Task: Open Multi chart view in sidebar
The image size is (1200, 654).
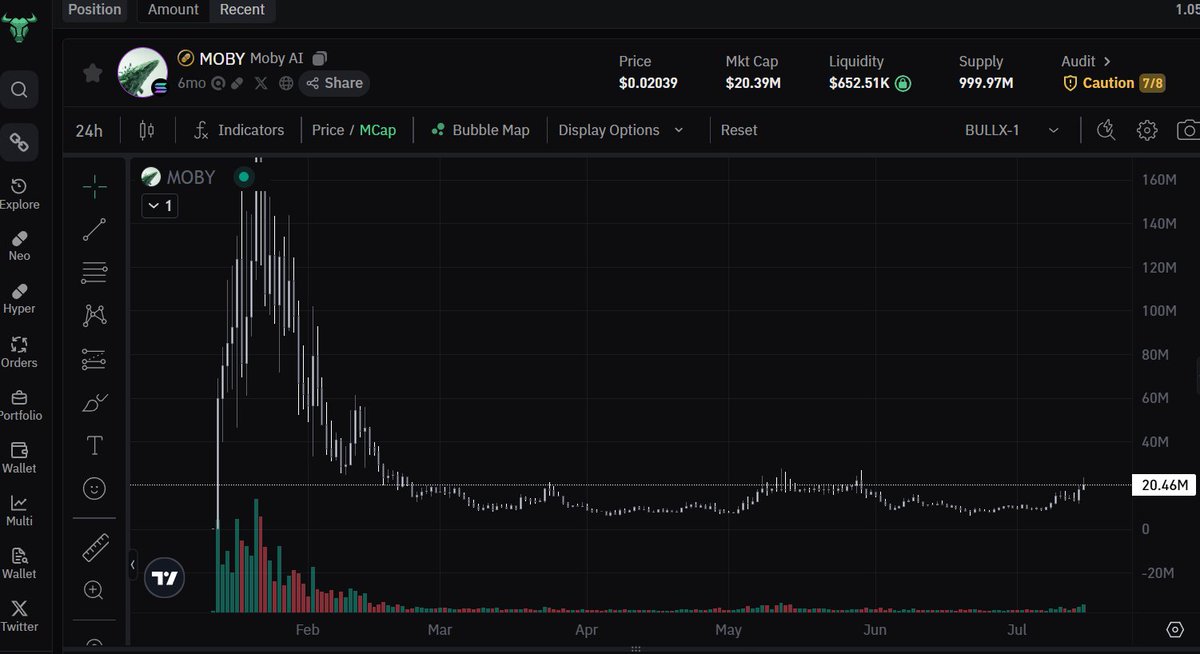Action: (x=19, y=511)
